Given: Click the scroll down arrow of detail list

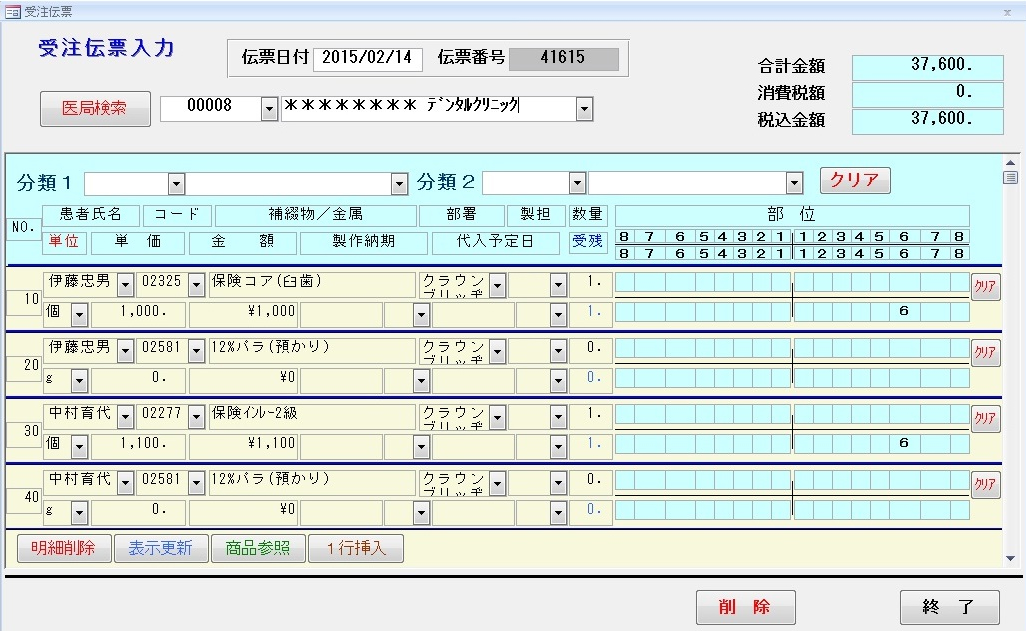Looking at the screenshot, I should 1010,558.
